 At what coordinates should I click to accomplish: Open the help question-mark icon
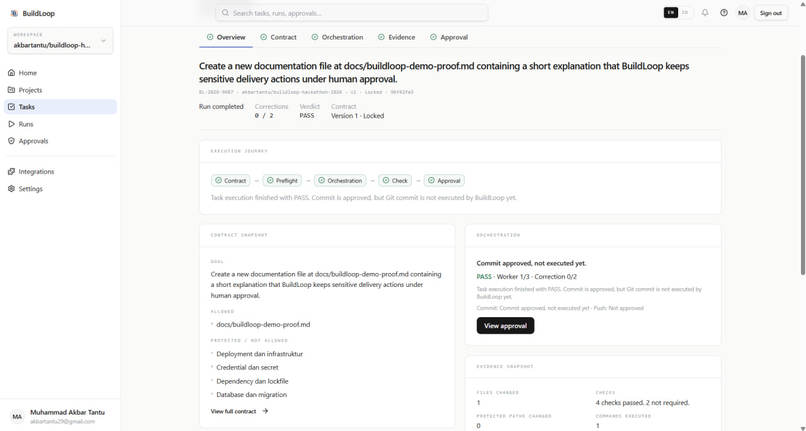coord(724,13)
